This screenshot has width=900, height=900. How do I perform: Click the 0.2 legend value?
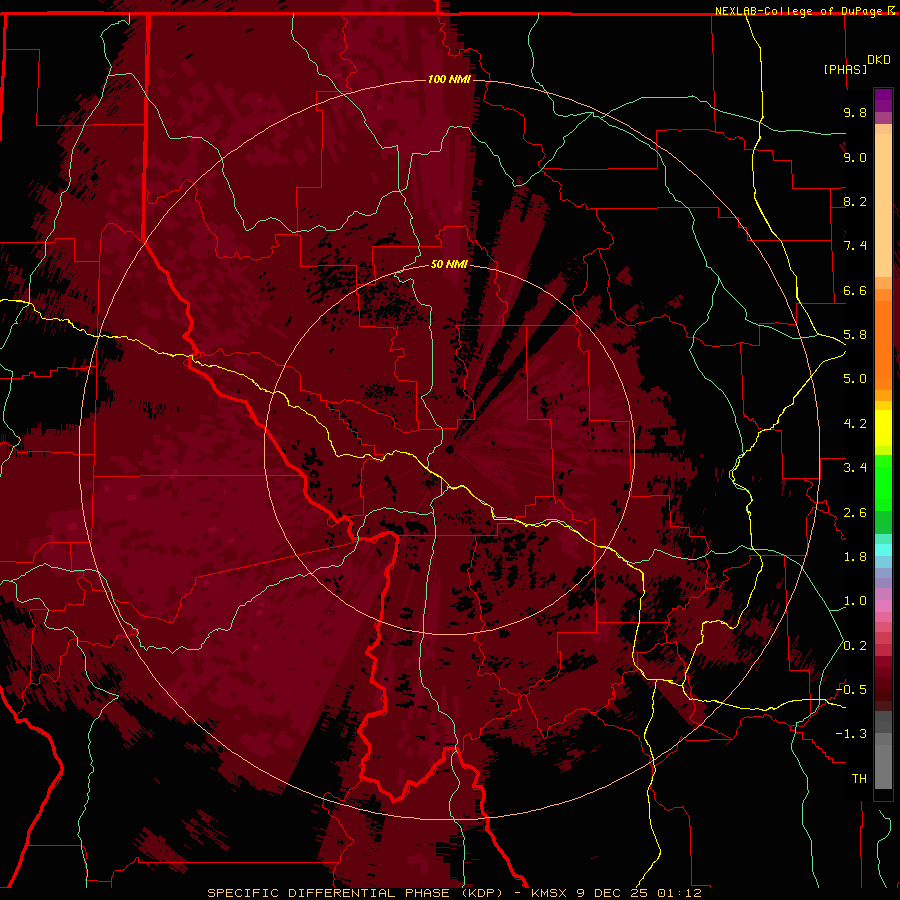click(855, 646)
